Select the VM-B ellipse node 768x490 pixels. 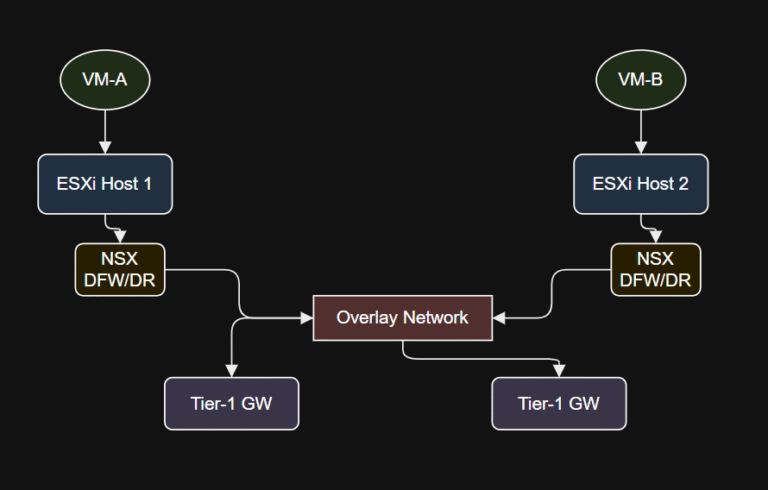tap(641, 79)
